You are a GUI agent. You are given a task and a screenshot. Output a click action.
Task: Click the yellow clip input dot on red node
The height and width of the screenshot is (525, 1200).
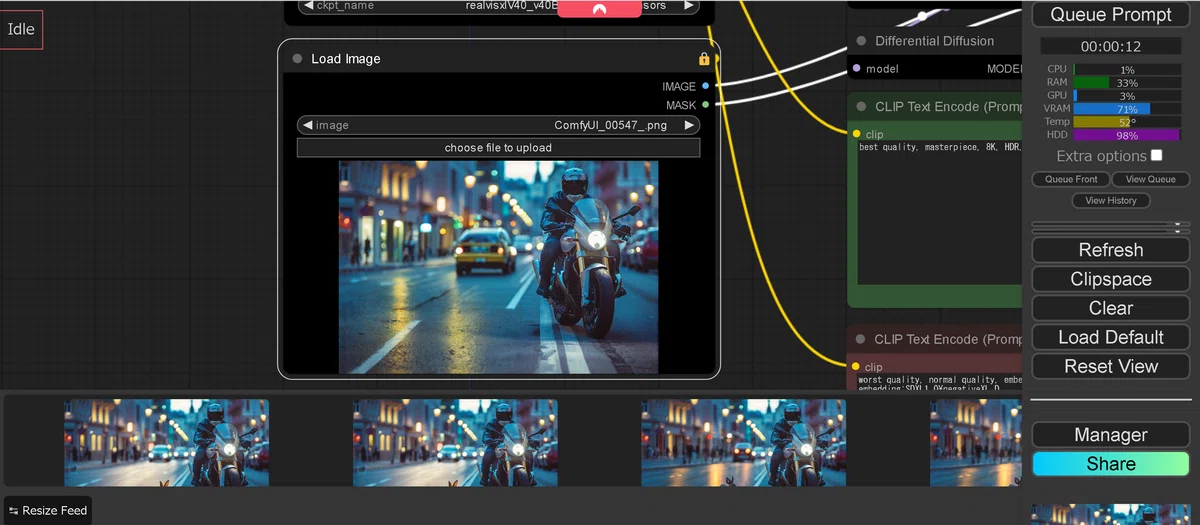856,366
